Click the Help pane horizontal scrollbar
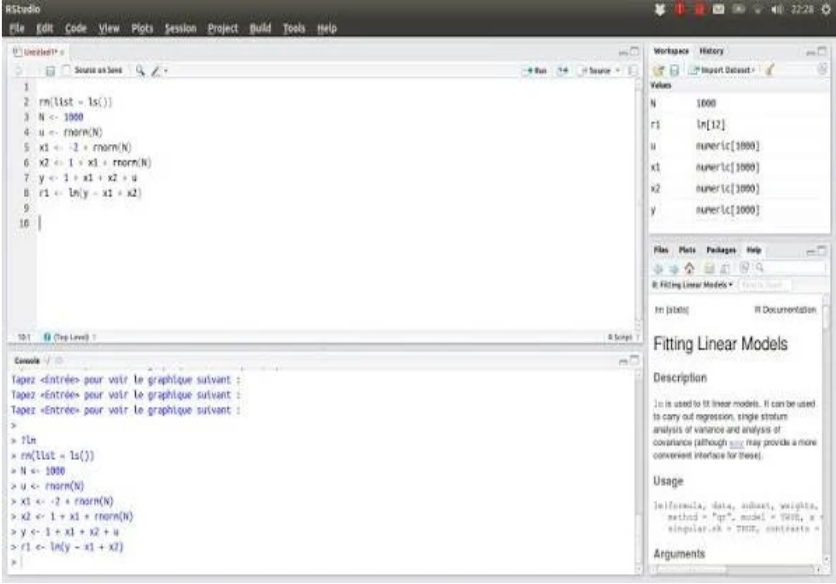 click(x=736, y=570)
